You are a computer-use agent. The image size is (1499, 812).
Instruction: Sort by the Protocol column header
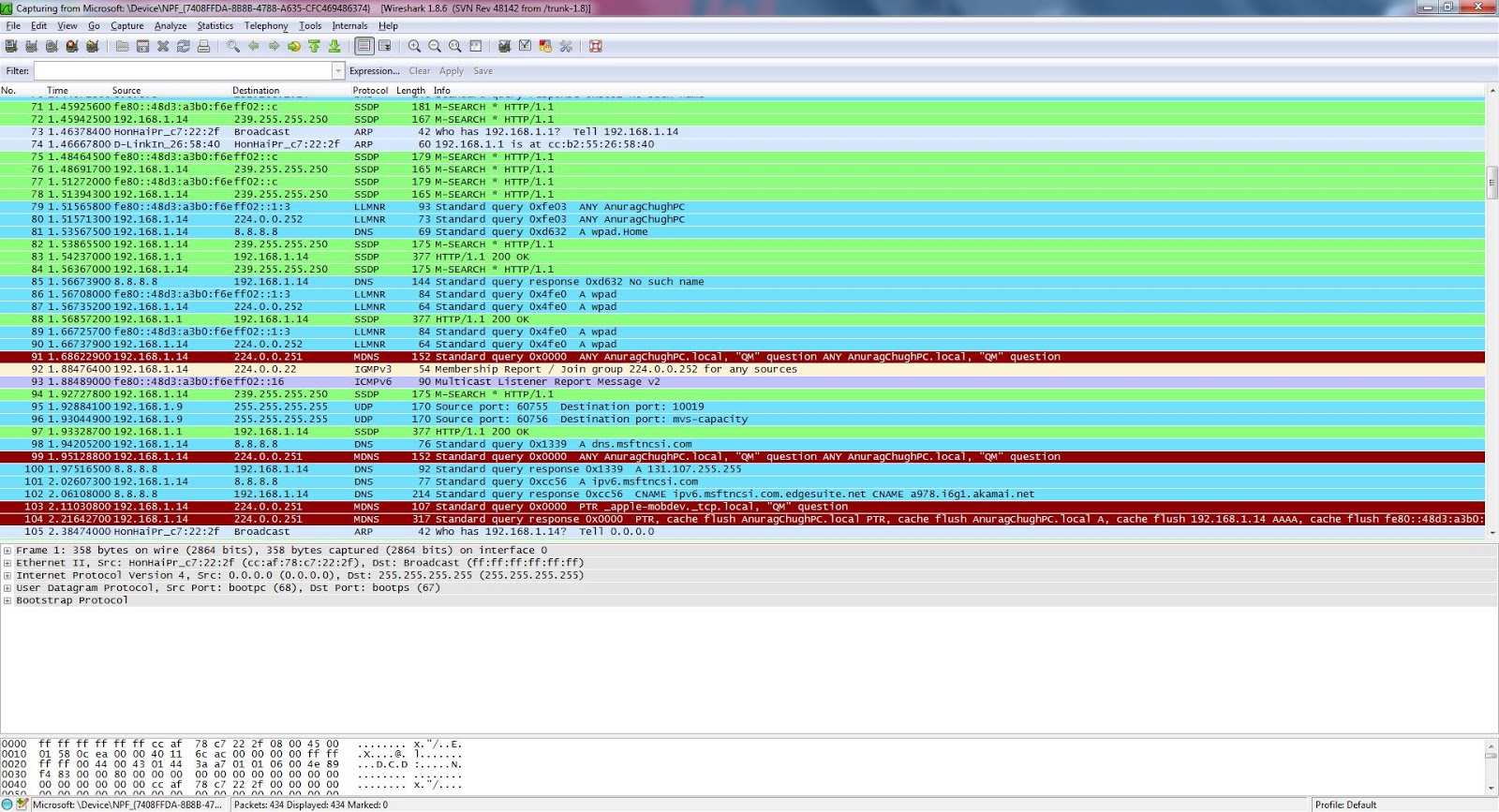click(x=370, y=91)
